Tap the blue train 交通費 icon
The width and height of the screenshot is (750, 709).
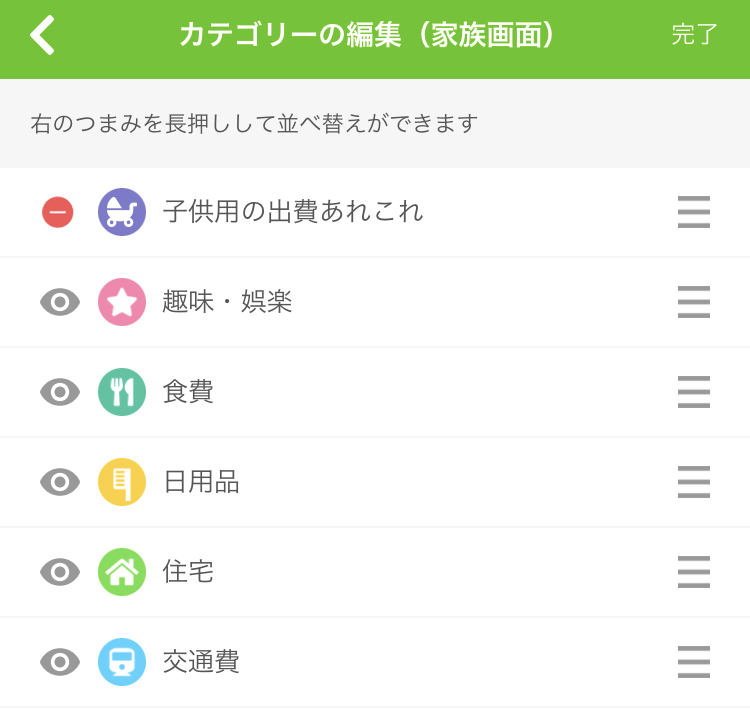tap(122, 662)
